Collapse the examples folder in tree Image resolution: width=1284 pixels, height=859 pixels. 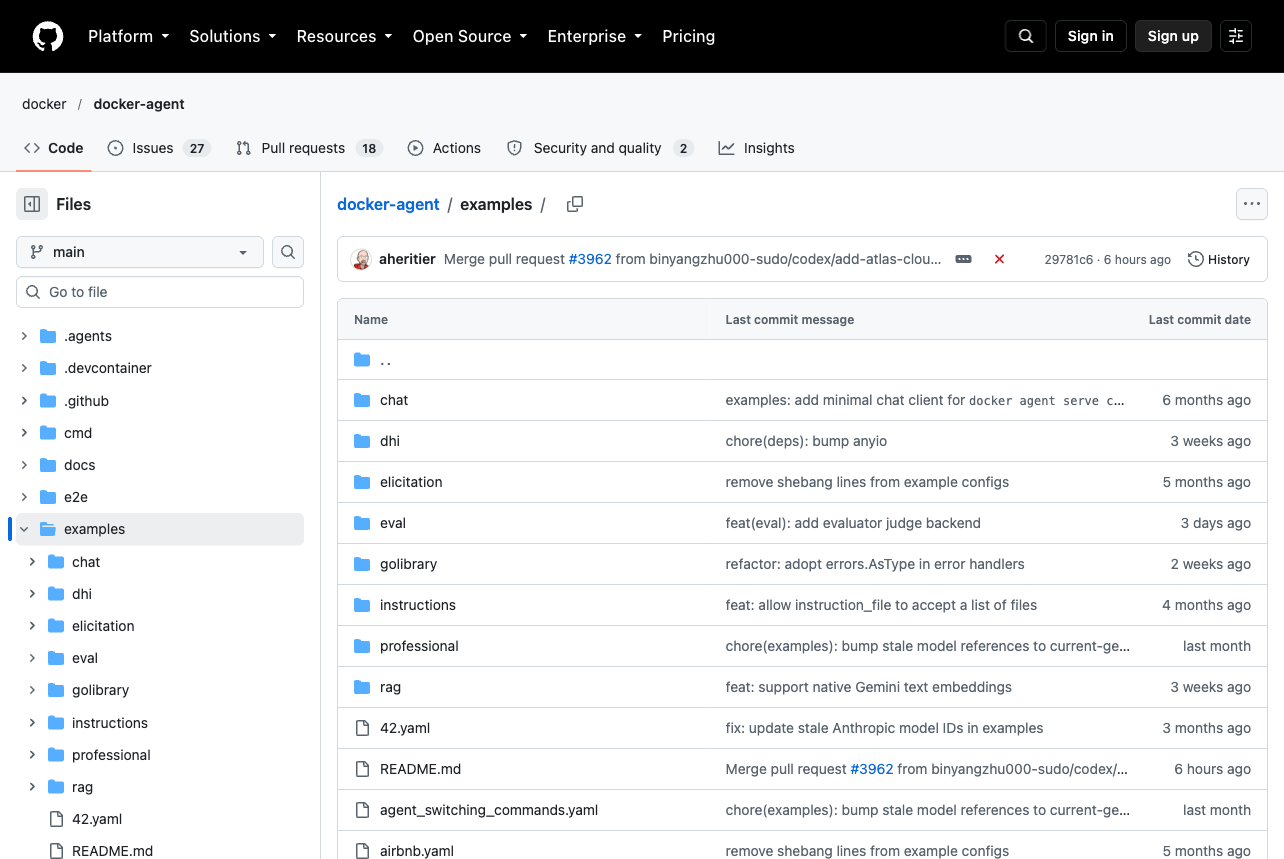(x=25, y=529)
